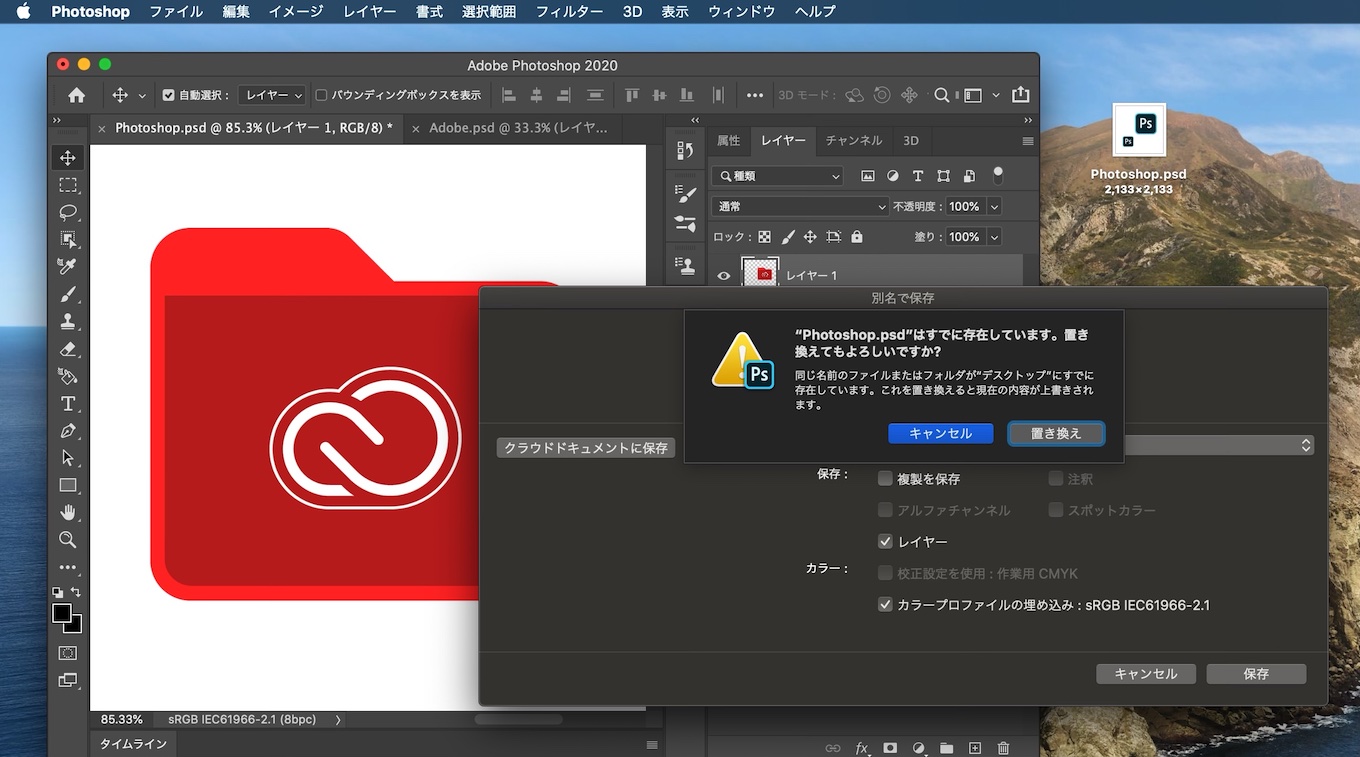Click the foreground color swatch
The width and height of the screenshot is (1360, 757).
click(62, 612)
